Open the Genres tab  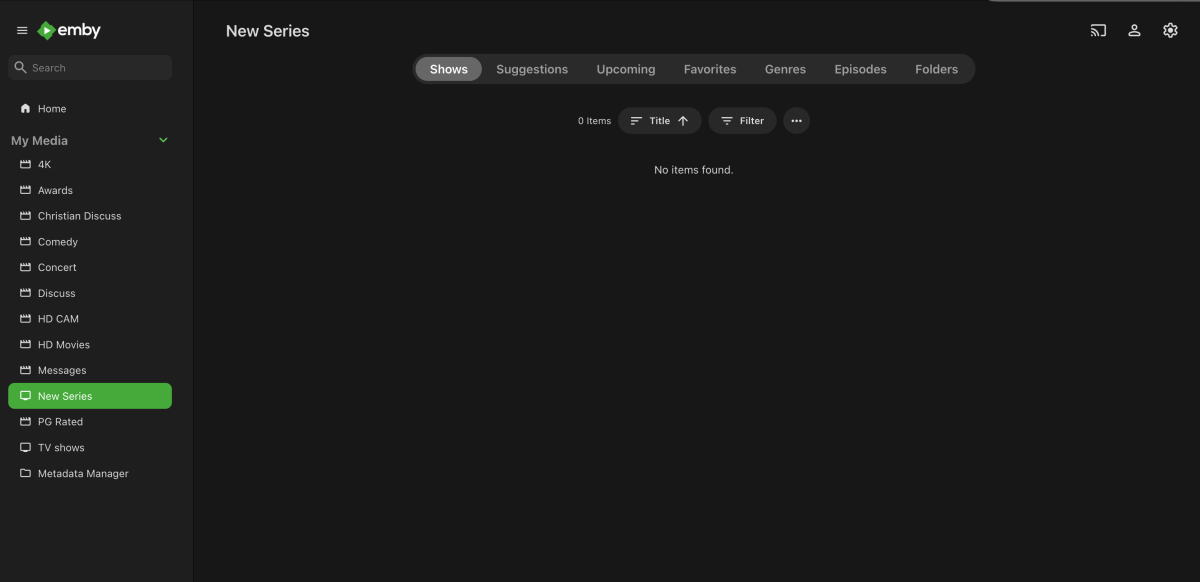tap(785, 69)
